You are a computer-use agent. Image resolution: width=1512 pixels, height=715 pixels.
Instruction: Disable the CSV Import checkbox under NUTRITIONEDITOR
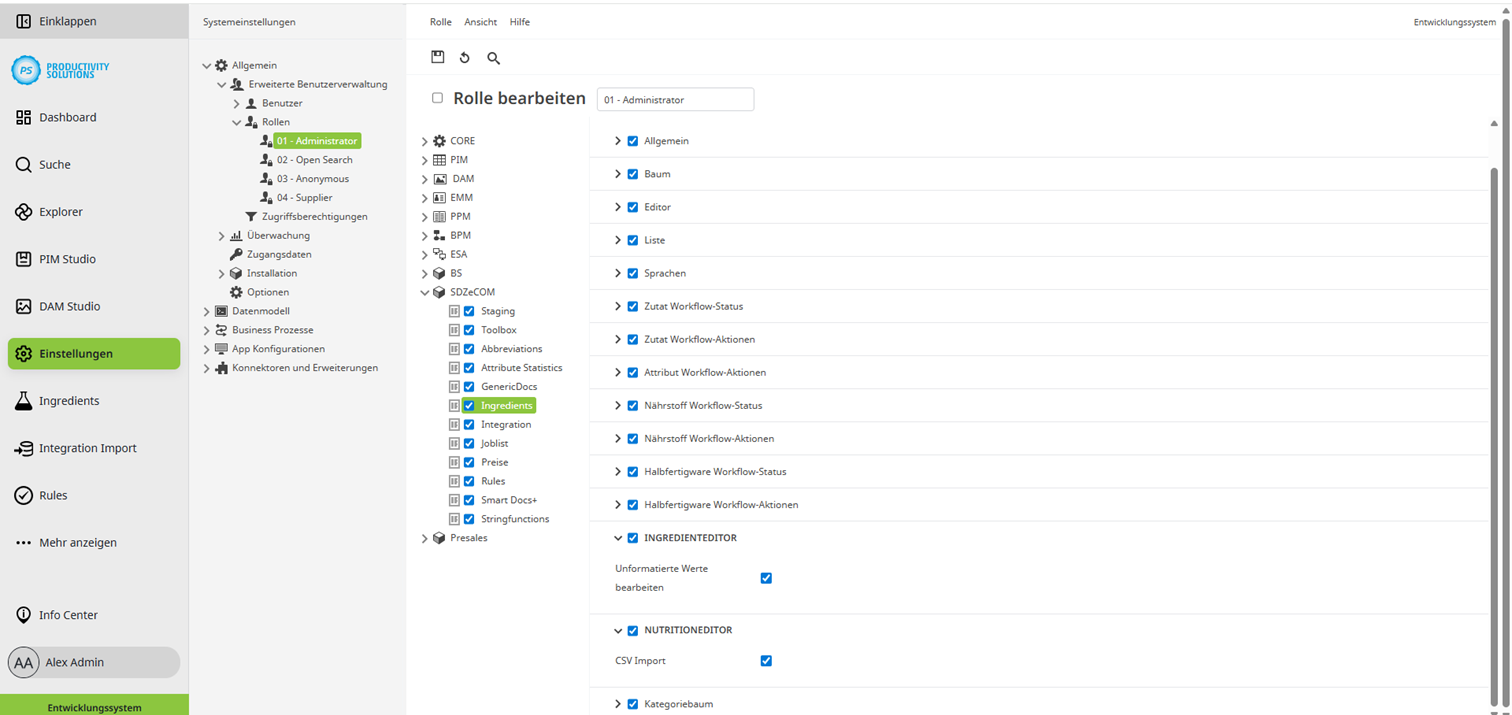(766, 660)
